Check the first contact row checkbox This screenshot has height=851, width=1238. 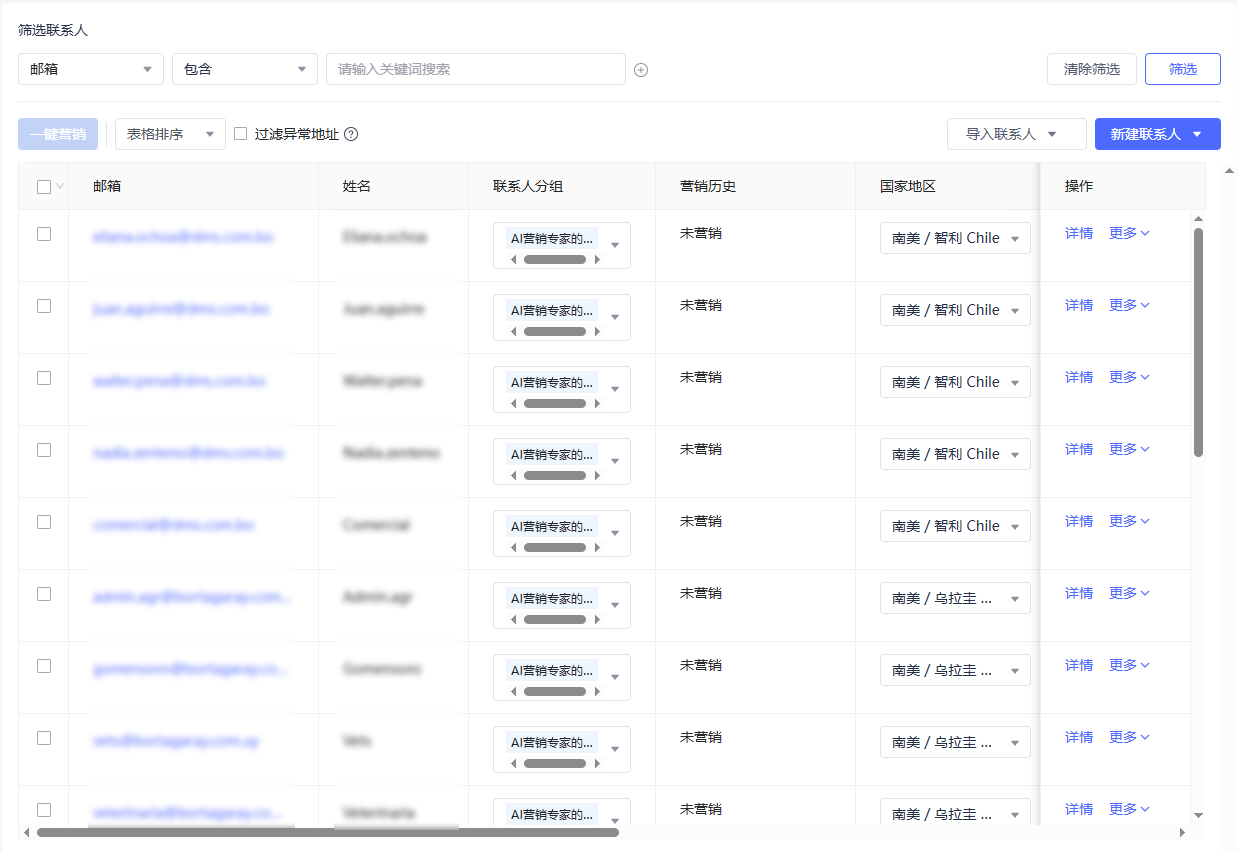pos(44,234)
